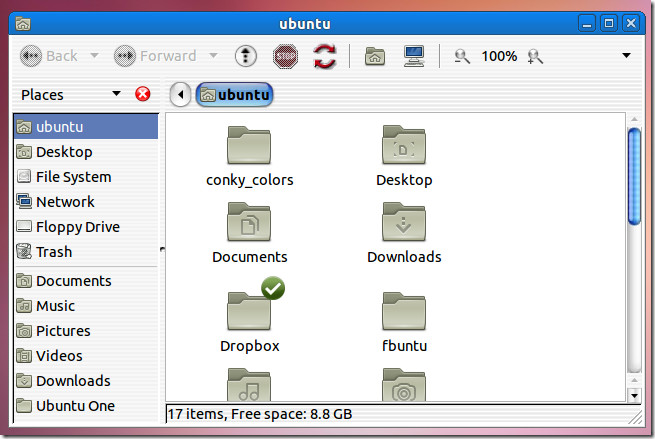655x439 pixels.
Task: Maximize the ubuntu window
Action: (x=609, y=23)
